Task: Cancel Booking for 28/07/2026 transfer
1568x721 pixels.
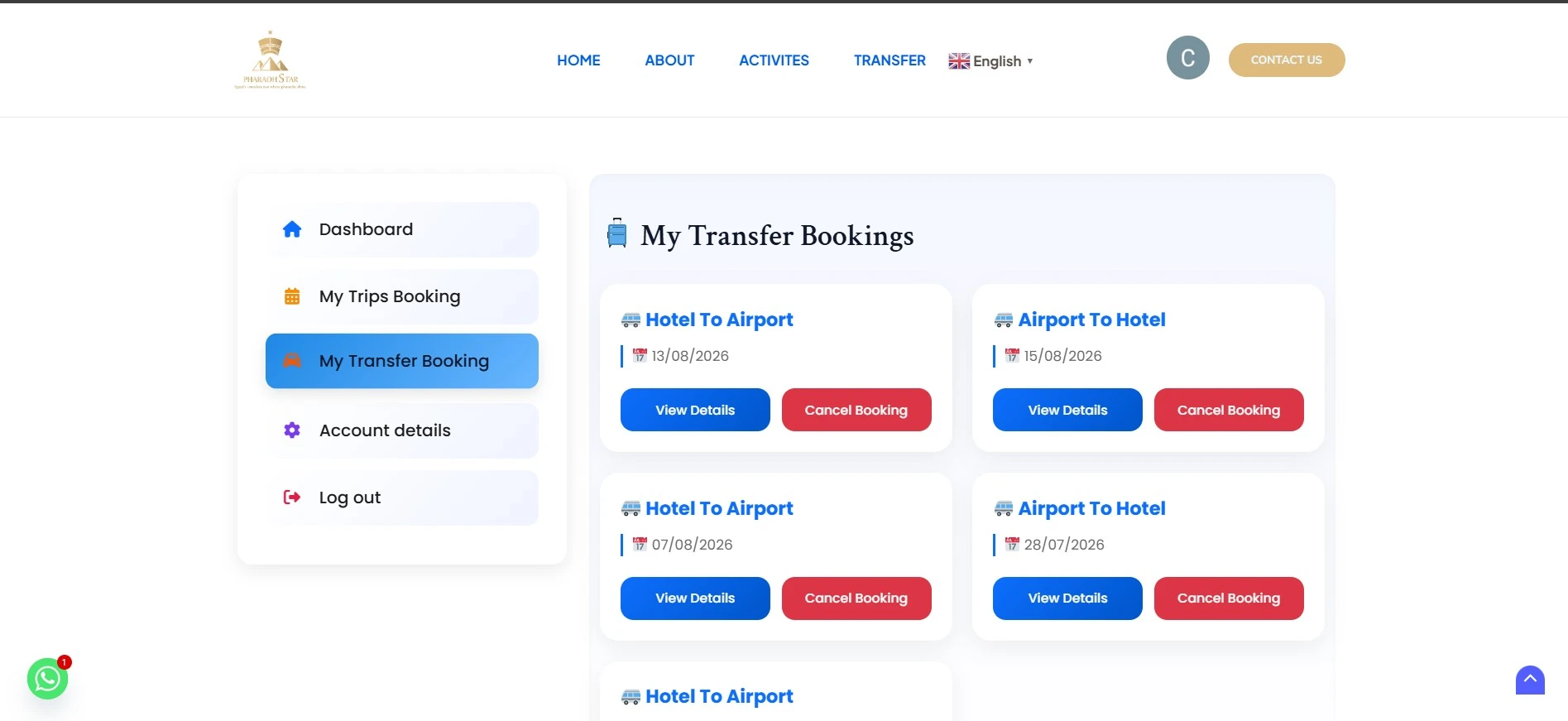Action: pyautogui.click(x=1229, y=598)
